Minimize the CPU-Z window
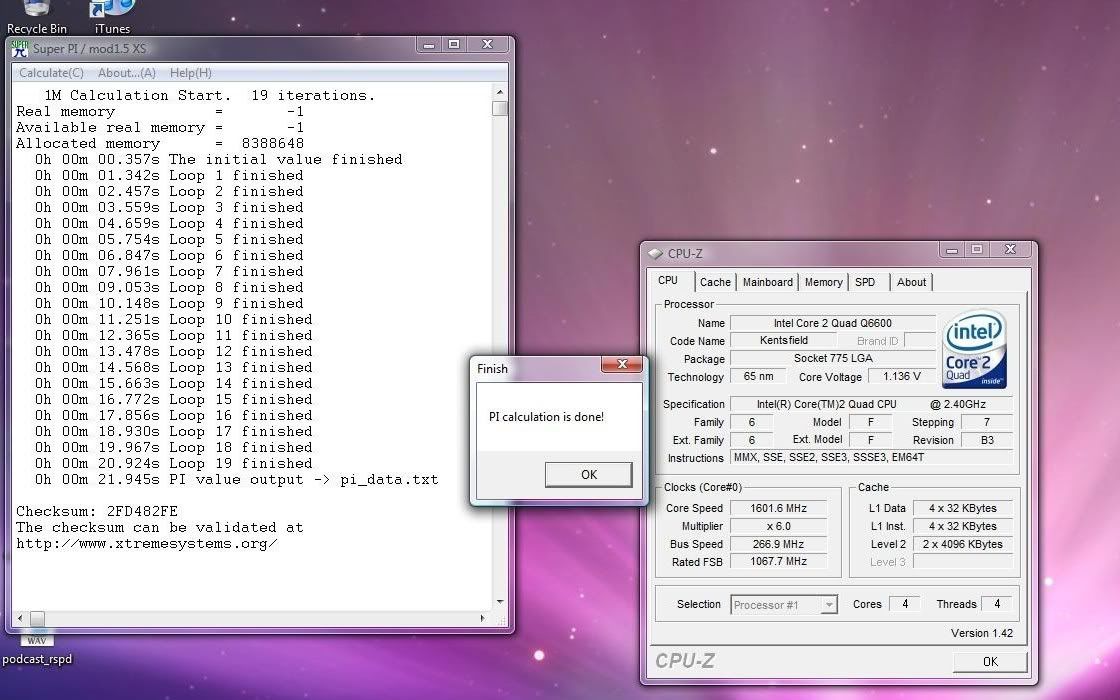This screenshot has width=1120, height=700. click(x=951, y=250)
